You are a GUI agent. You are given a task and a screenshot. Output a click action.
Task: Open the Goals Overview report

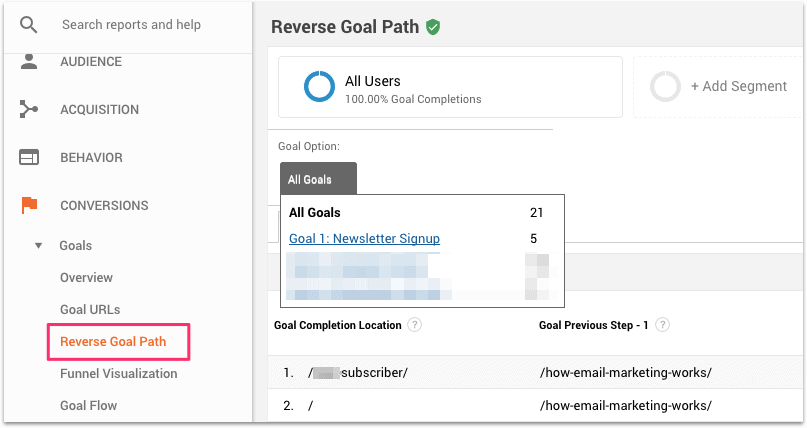pyautogui.click(x=86, y=277)
